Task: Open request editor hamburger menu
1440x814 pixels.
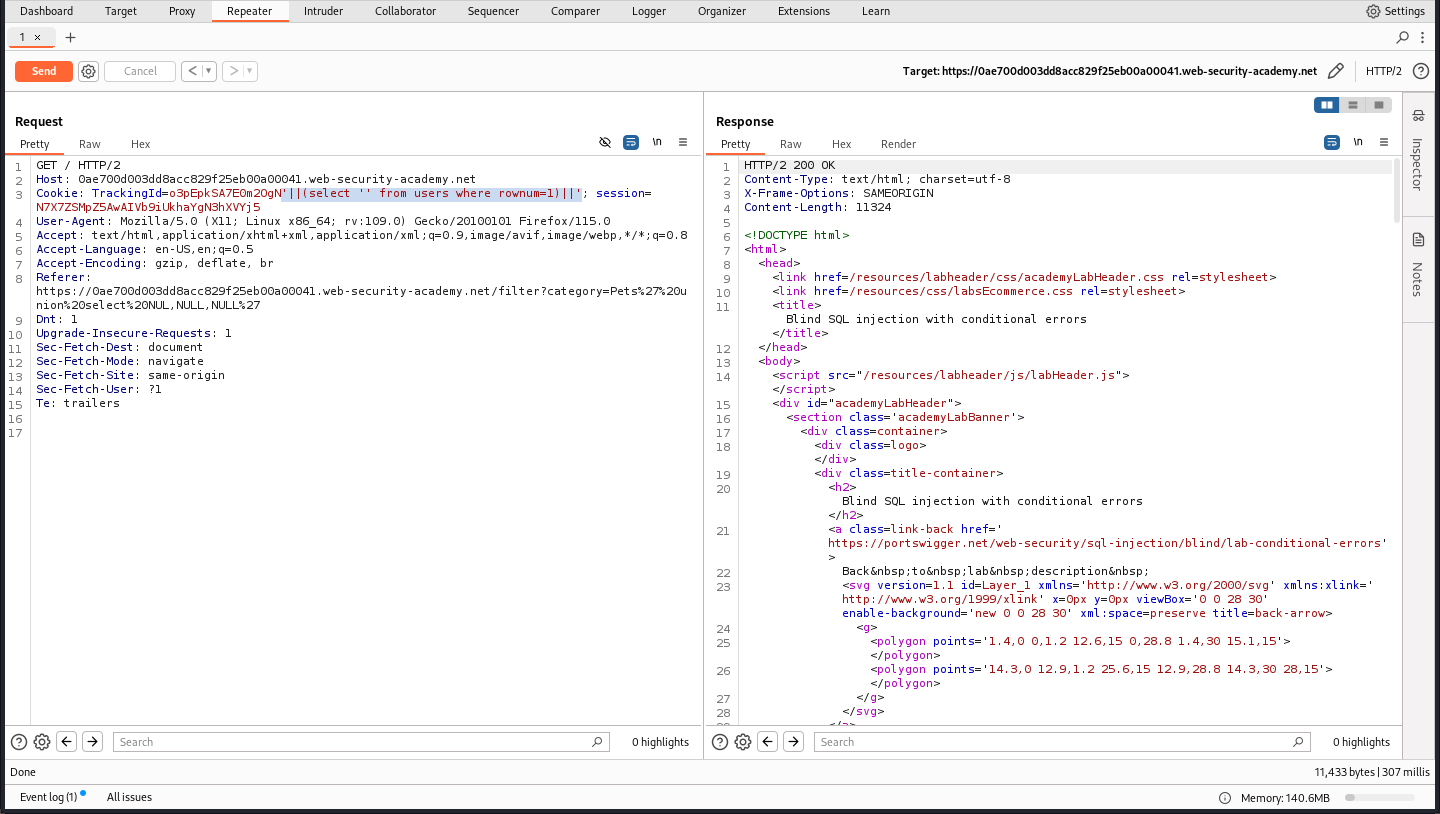Action: (x=683, y=143)
